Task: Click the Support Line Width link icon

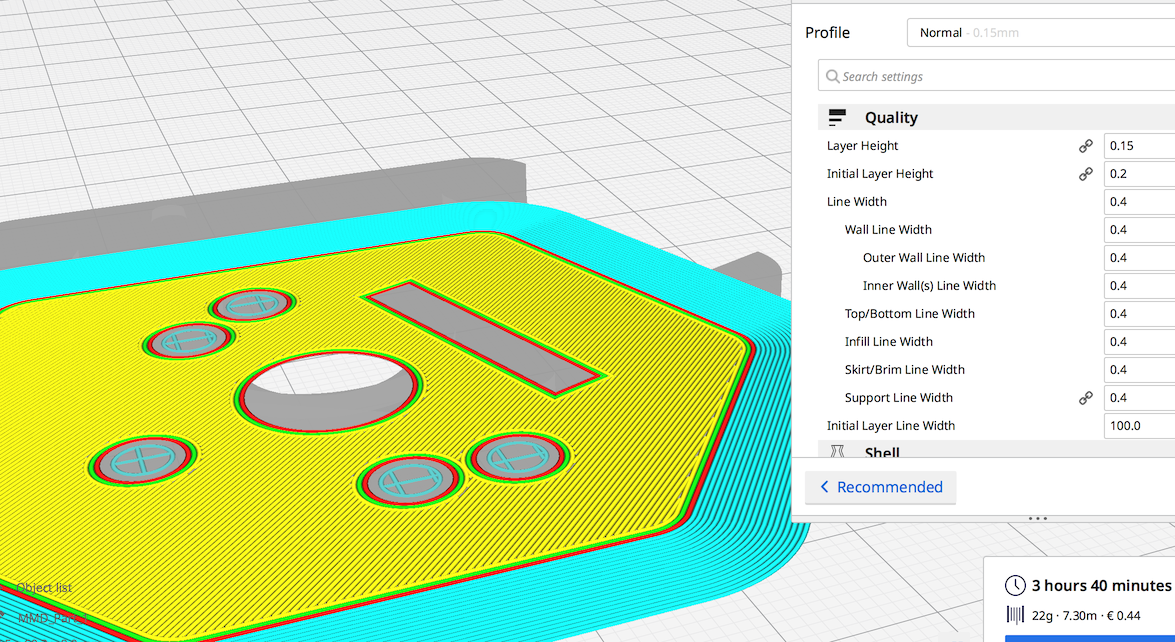Action: coord(1085,398)
